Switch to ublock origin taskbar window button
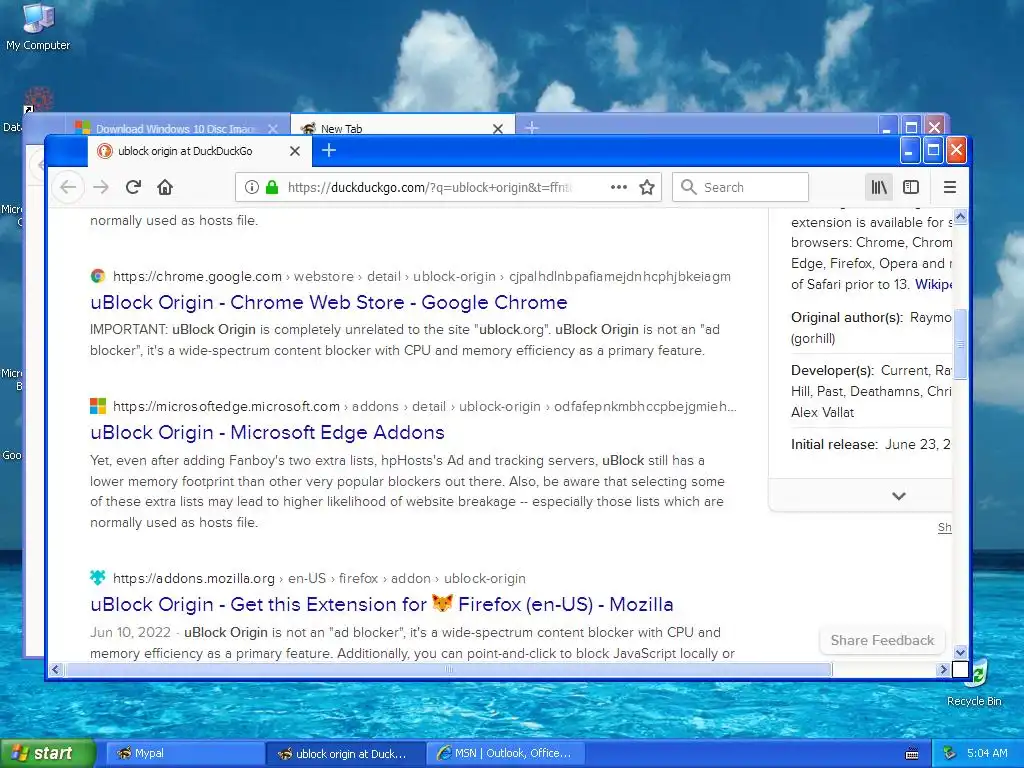Image resolution: width=1024 pixels, height=768 pixels. pos(345,753)
